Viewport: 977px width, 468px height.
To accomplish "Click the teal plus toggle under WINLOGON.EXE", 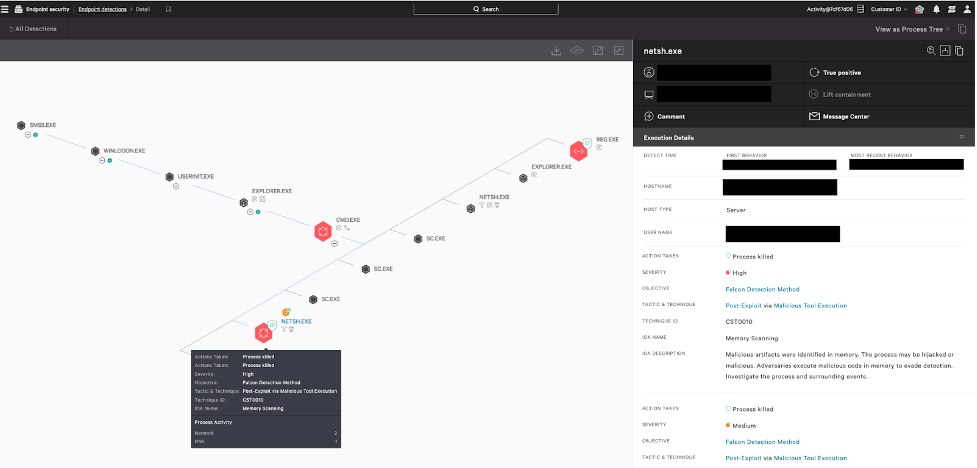I will tap(110, 160).
